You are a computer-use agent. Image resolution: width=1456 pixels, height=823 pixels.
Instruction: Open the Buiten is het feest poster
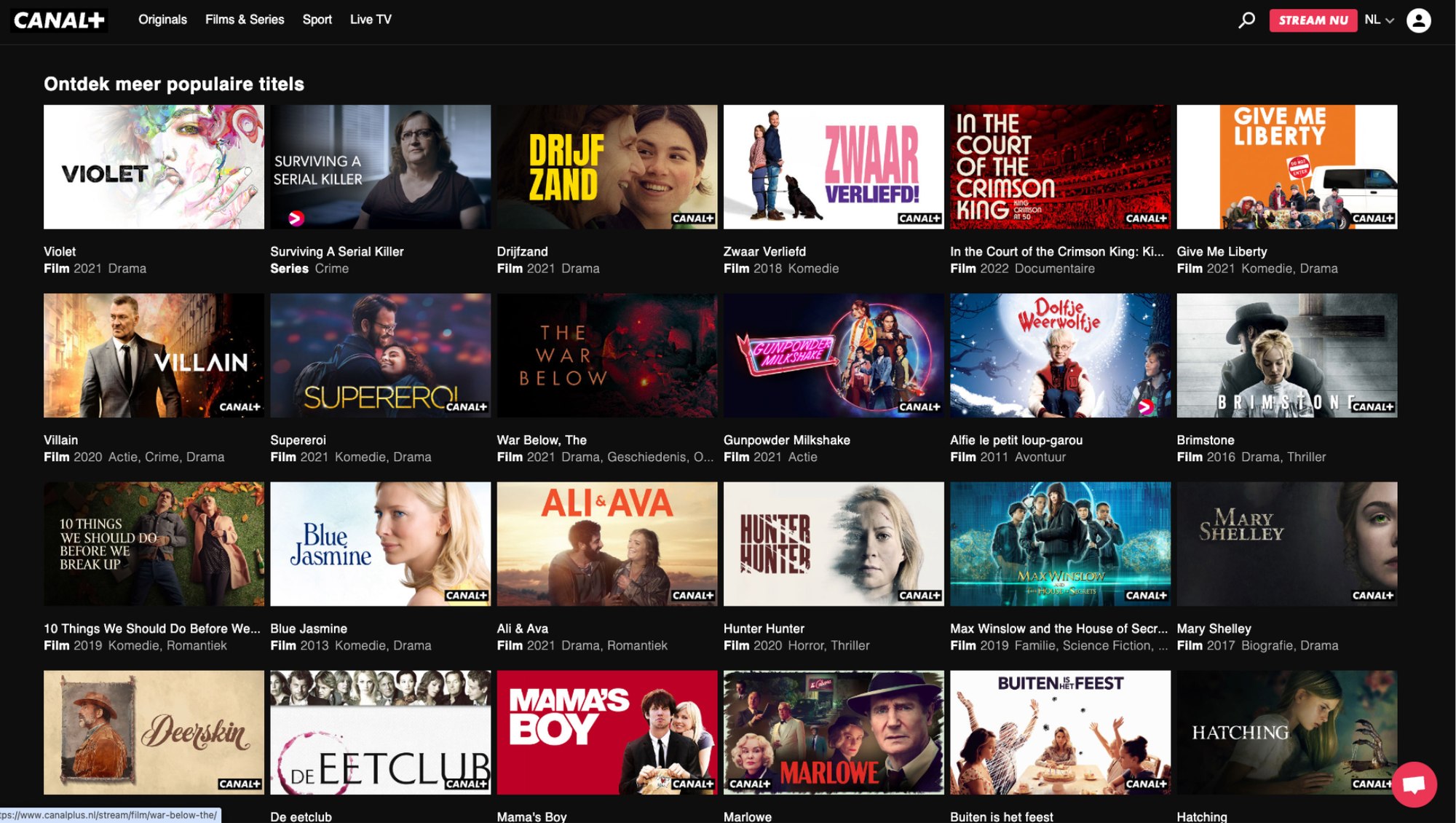point(1060,733)
